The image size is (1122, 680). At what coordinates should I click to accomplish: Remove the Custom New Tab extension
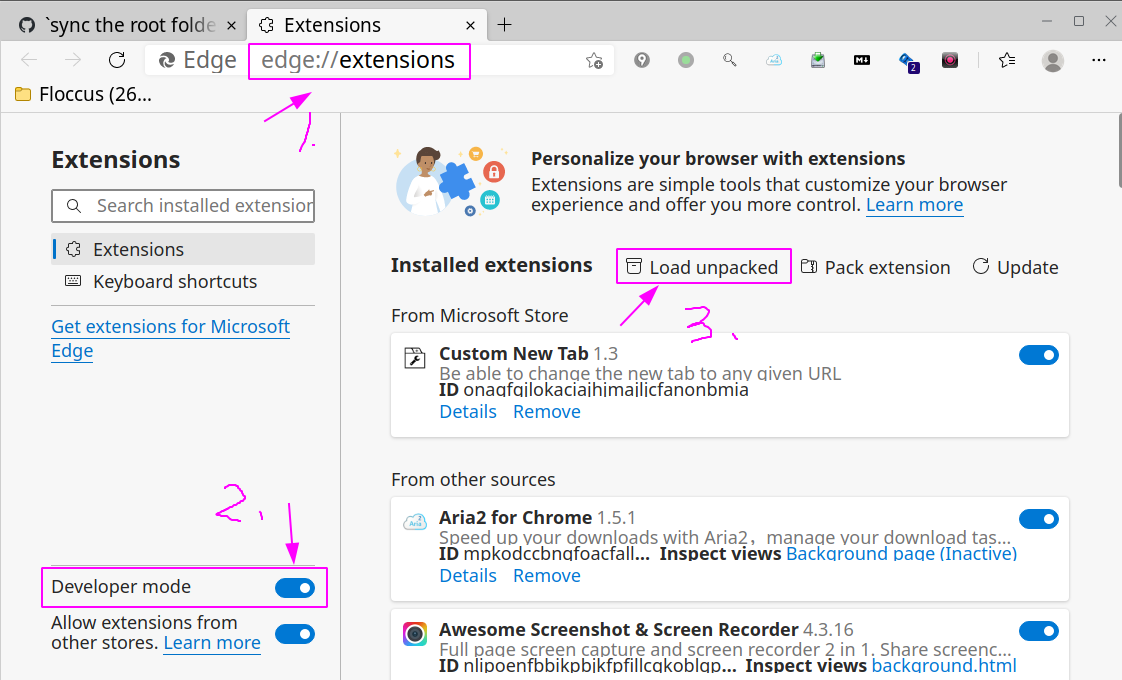(x=547, y=412)
